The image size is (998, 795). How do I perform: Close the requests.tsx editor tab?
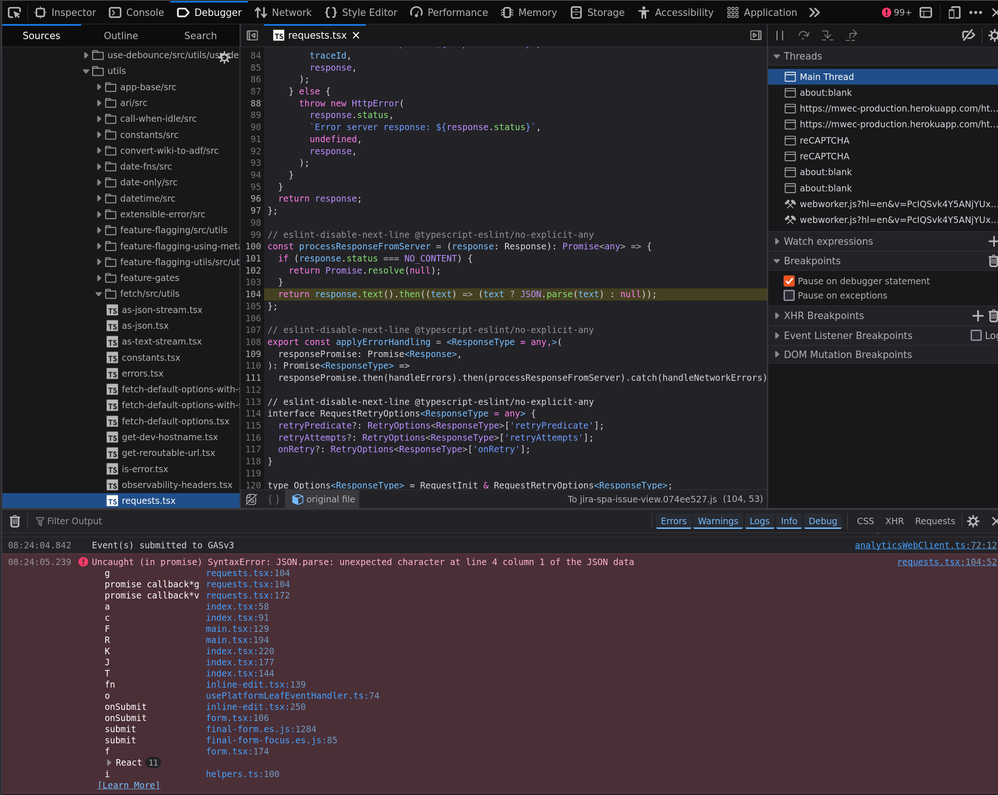coord(356,35)
